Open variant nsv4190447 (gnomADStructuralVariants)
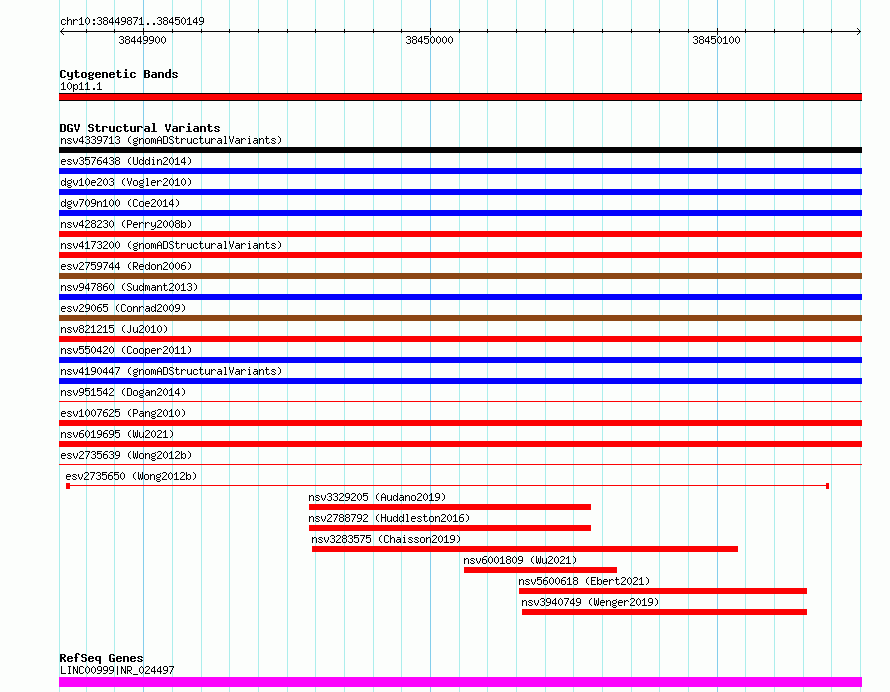This screenshot has height=692, width=890. (x=171, y=371)
